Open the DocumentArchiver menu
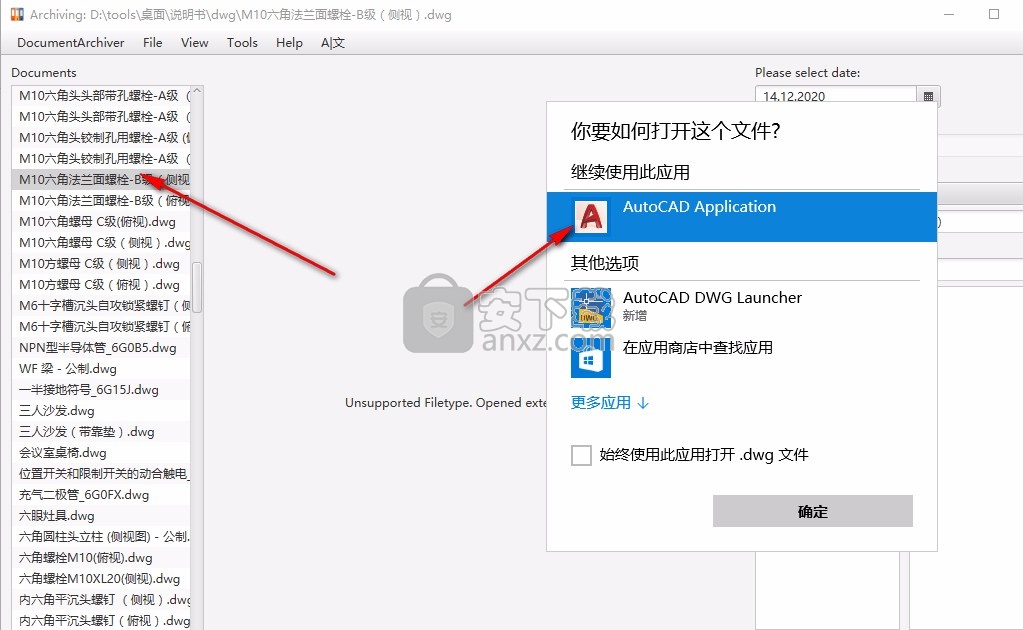The image size is (1023, 630). 70,42
